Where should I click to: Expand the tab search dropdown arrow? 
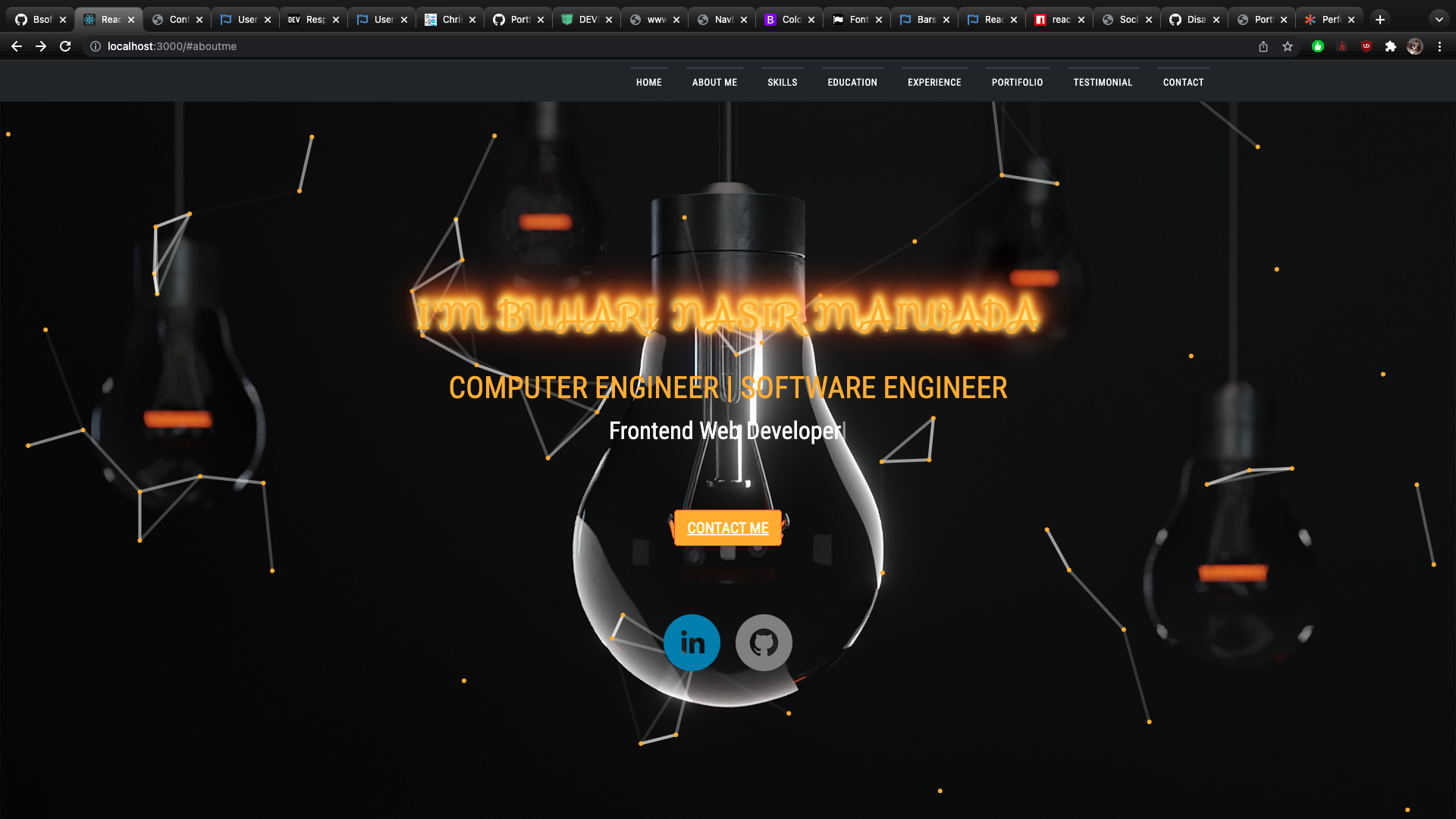pos(1439,20)
